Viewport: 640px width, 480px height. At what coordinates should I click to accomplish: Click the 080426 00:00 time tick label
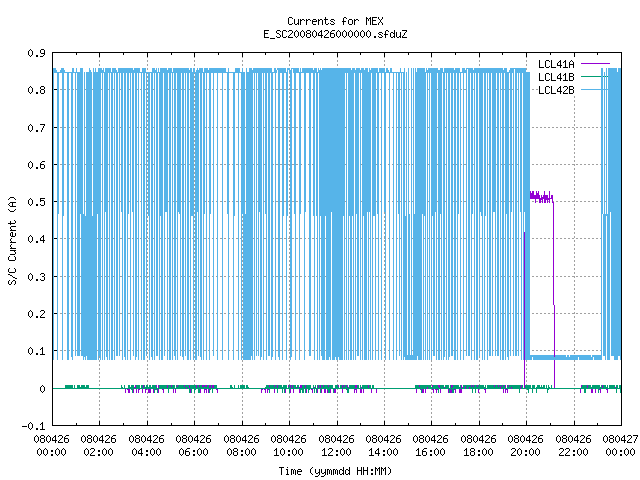point(51,446)
